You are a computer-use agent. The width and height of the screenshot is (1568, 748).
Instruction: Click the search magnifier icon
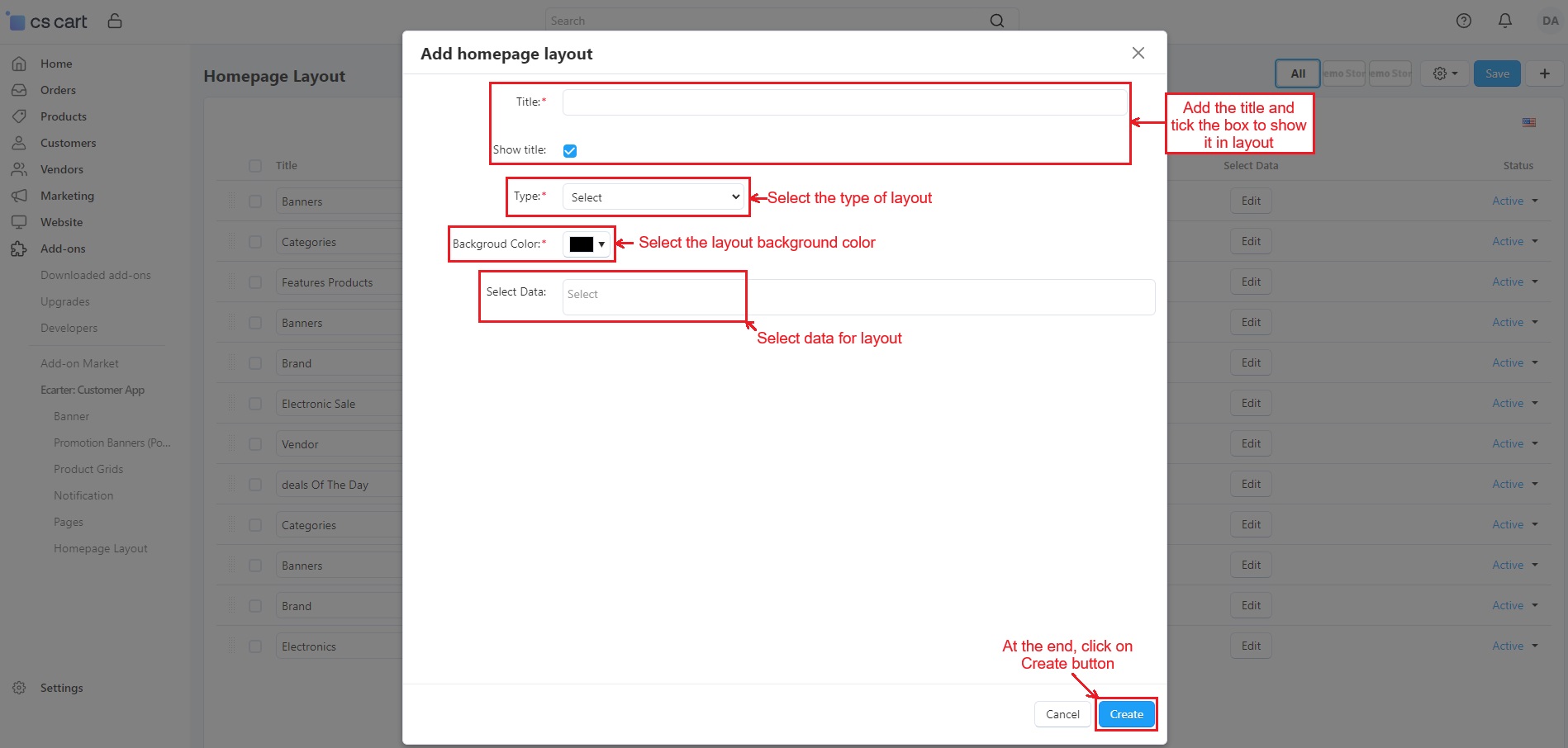(996, 21)
